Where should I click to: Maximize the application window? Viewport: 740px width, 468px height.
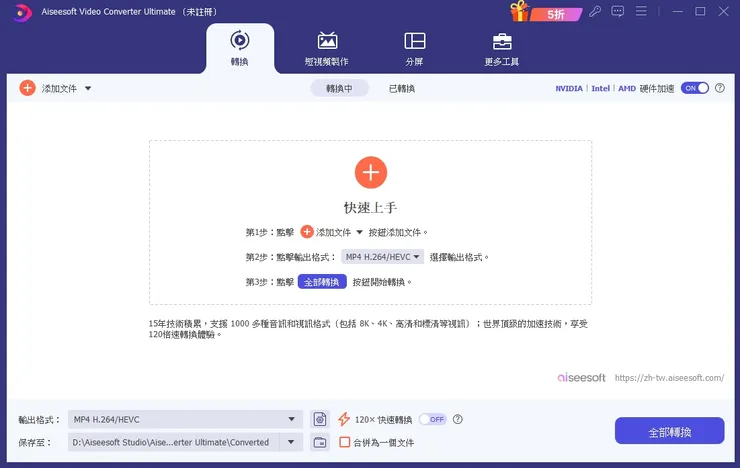[700, 11]
